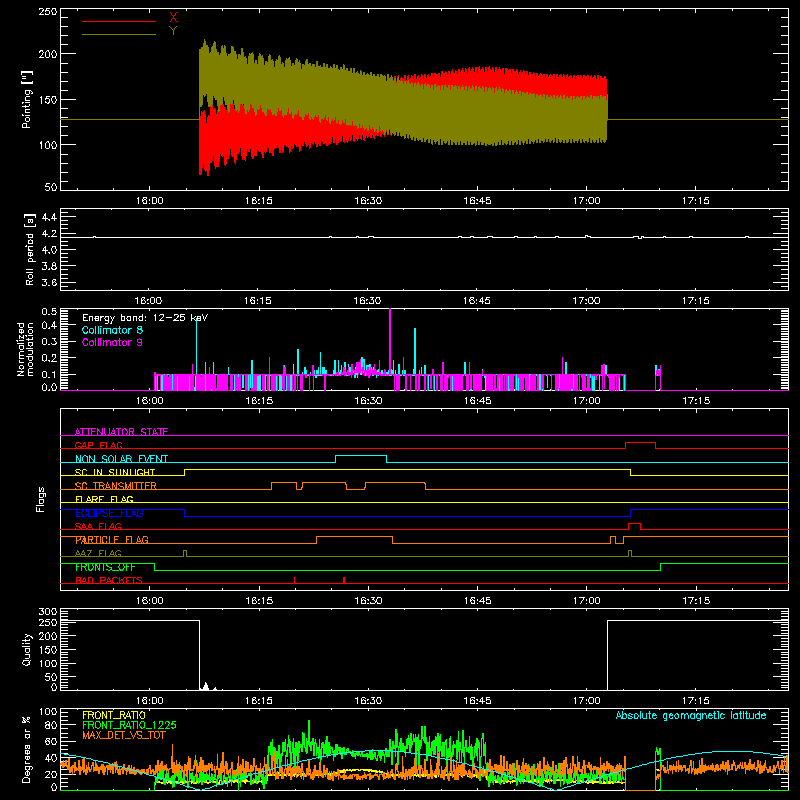
Task: Select the 'Energy band: 12-25 keV' annotation
Action: [x=145, y=318]
